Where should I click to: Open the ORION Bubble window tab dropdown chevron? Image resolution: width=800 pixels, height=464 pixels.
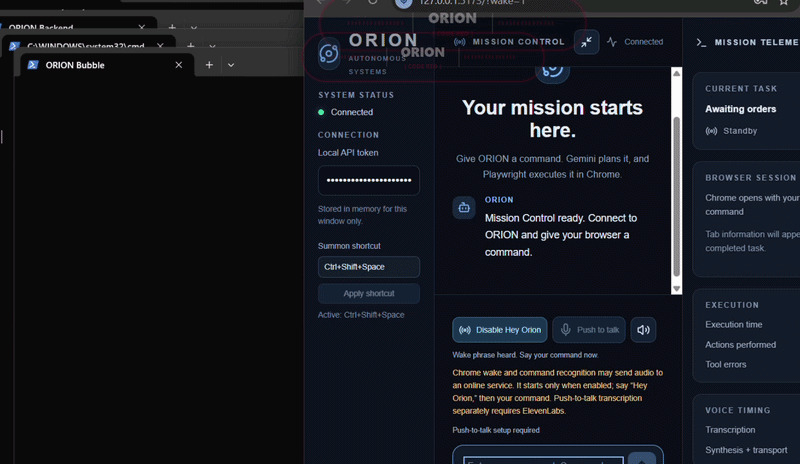[231, 65]
